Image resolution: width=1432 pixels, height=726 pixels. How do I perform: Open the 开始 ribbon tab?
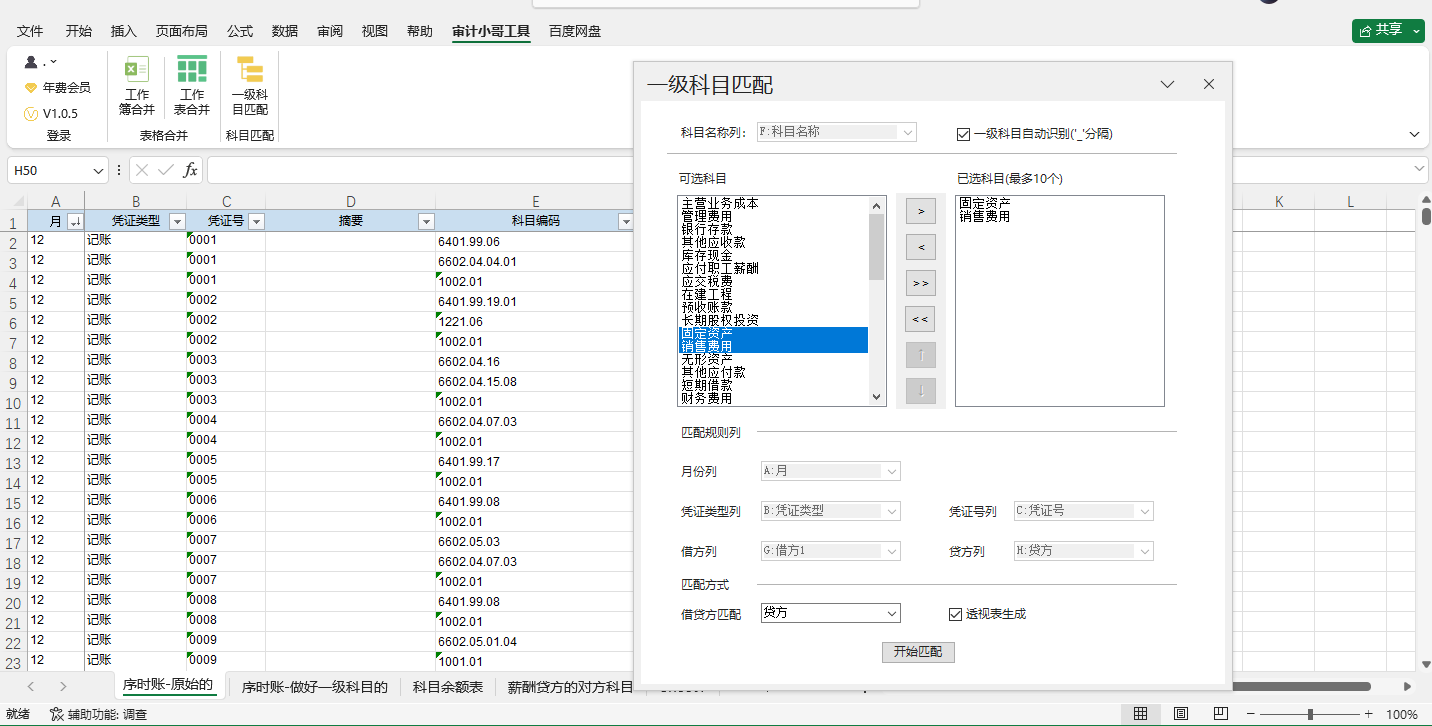pyautogui.click(x=79, y=31)
